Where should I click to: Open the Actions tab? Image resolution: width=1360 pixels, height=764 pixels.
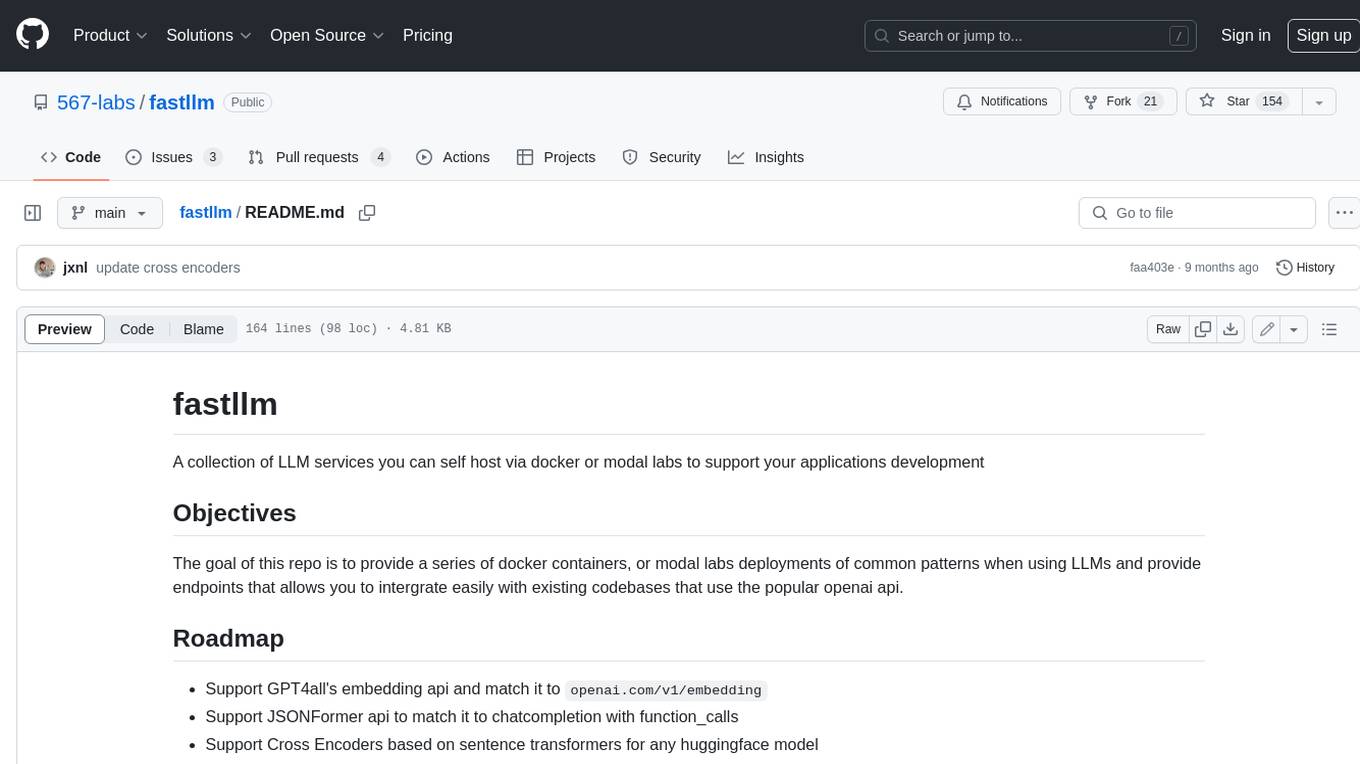tap(453, 157)
